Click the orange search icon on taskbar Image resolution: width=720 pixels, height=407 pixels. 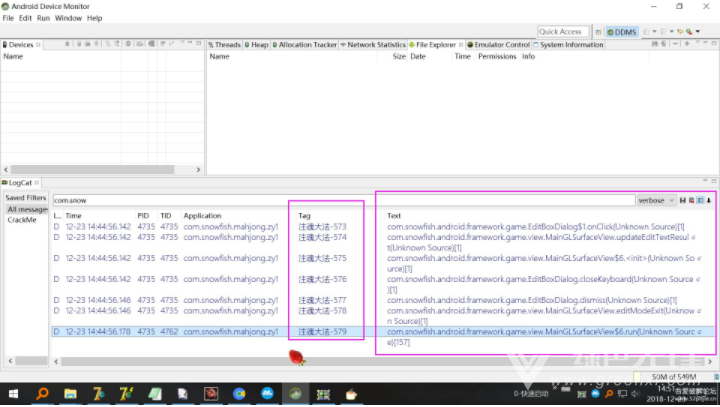point(42,394)
